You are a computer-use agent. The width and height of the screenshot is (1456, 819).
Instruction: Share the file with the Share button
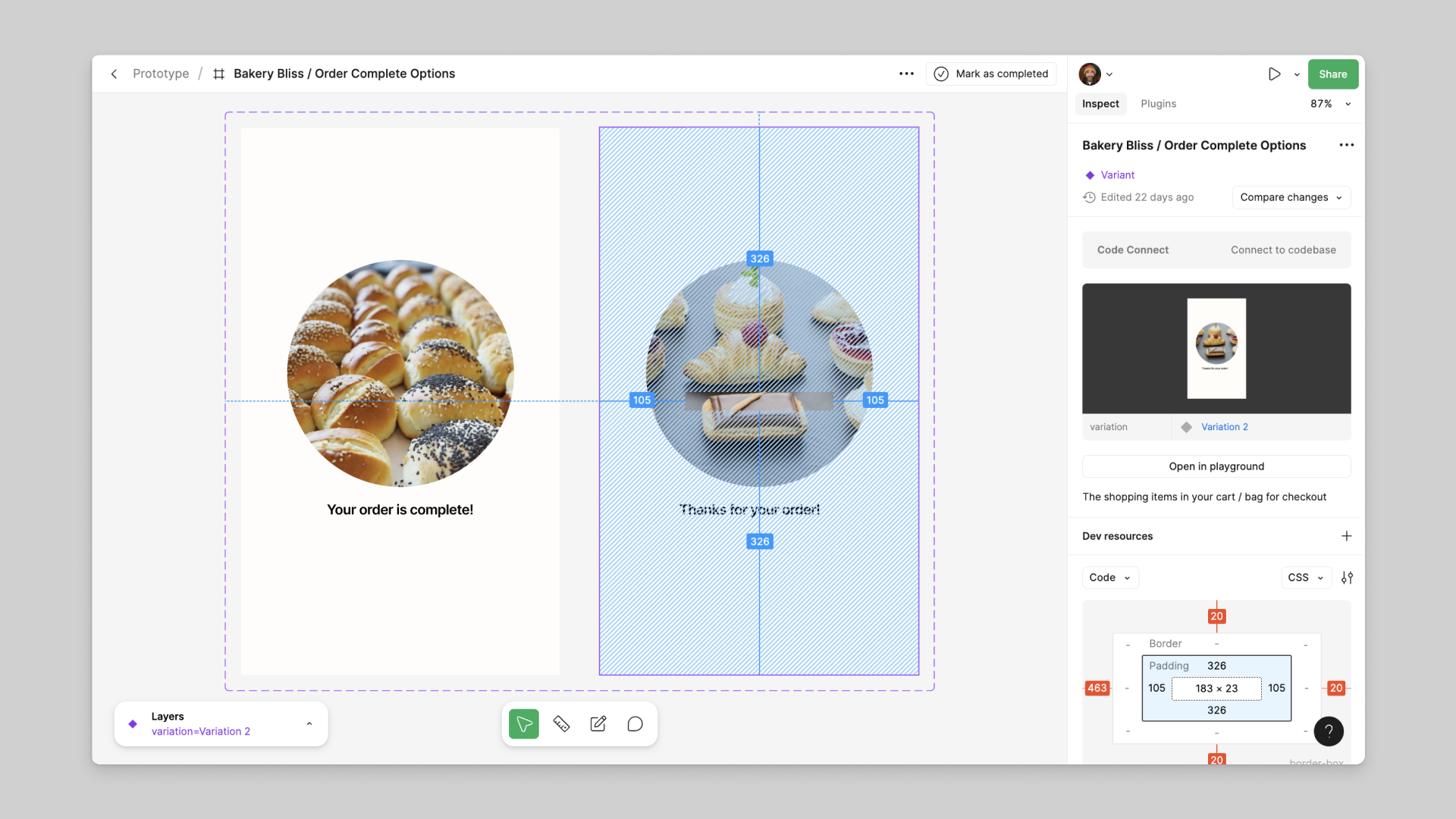[x=1332, y=74]
